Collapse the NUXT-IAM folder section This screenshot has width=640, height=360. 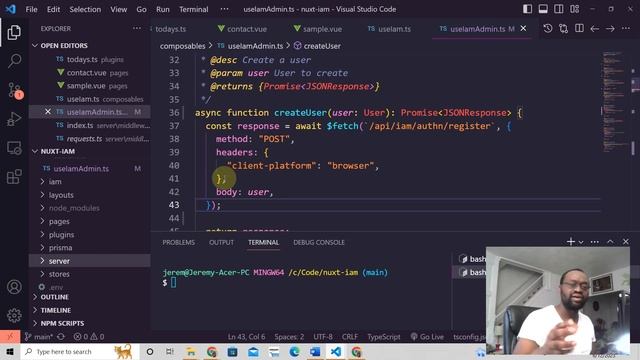58,151
